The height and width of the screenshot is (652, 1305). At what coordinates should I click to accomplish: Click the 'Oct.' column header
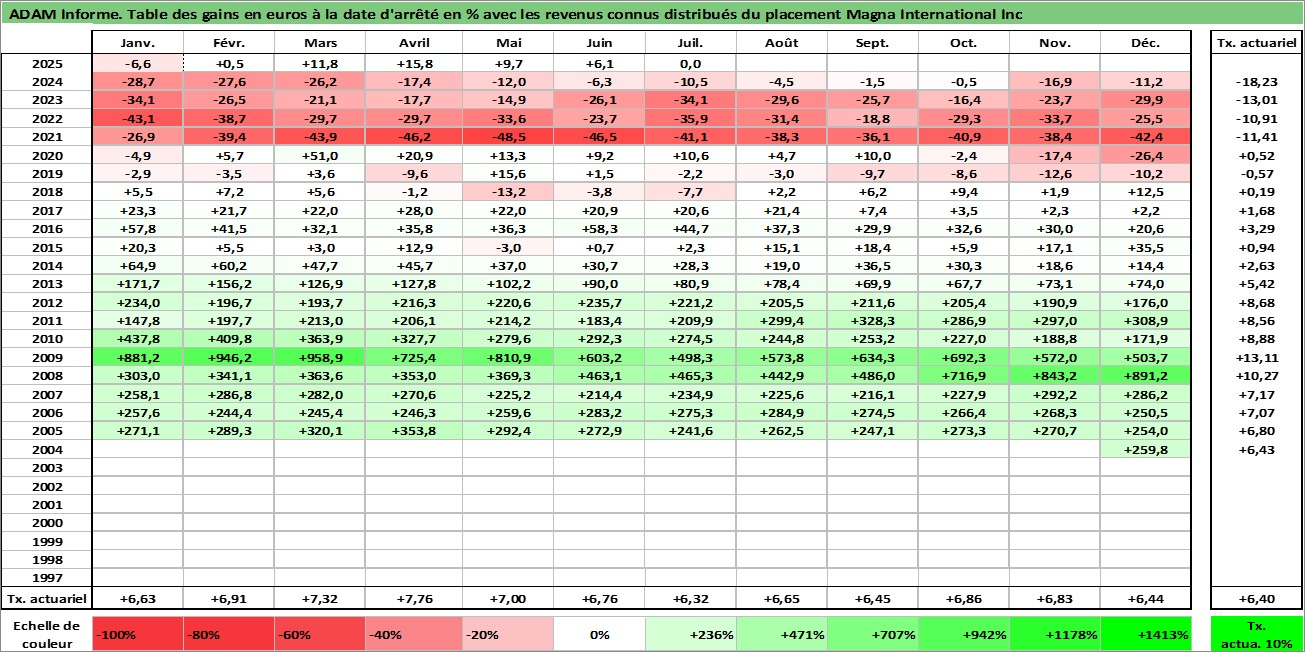coord(964,43)
